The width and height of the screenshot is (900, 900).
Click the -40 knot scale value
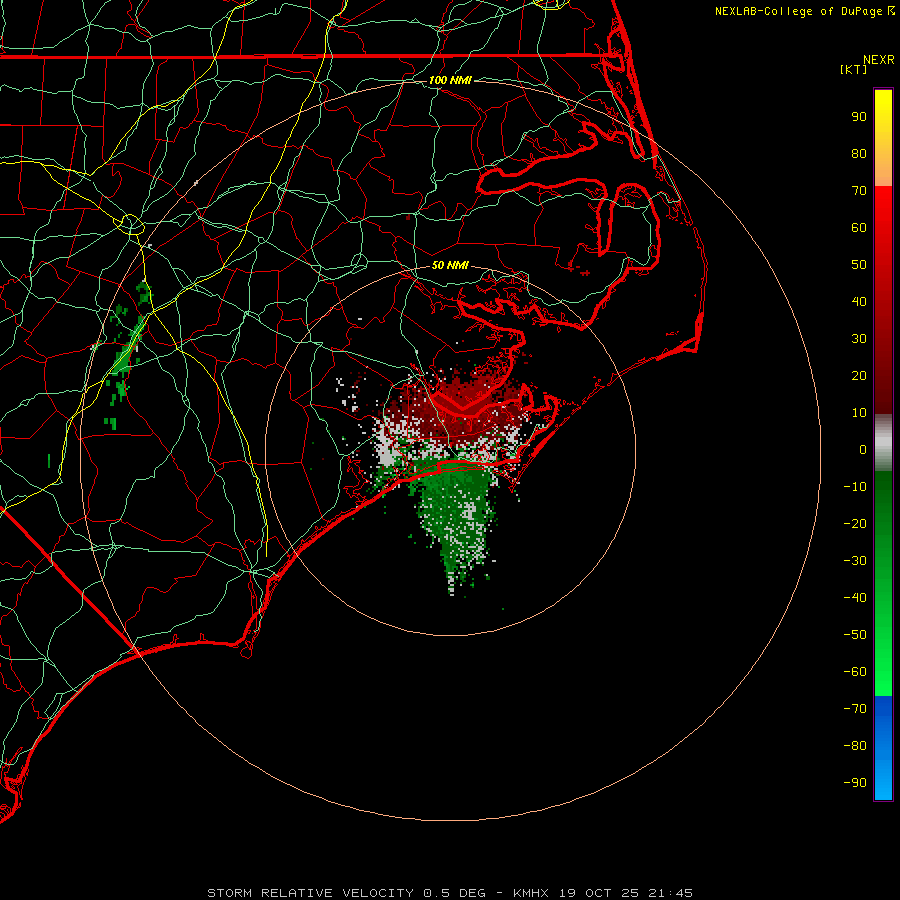855,598
